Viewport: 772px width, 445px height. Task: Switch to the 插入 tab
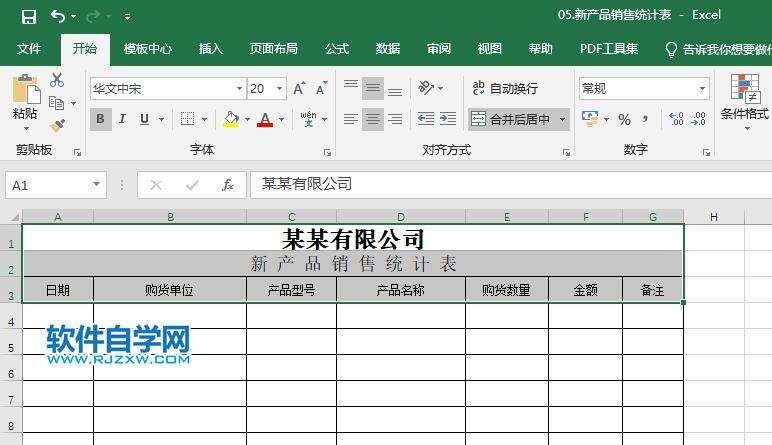(211, 49)
